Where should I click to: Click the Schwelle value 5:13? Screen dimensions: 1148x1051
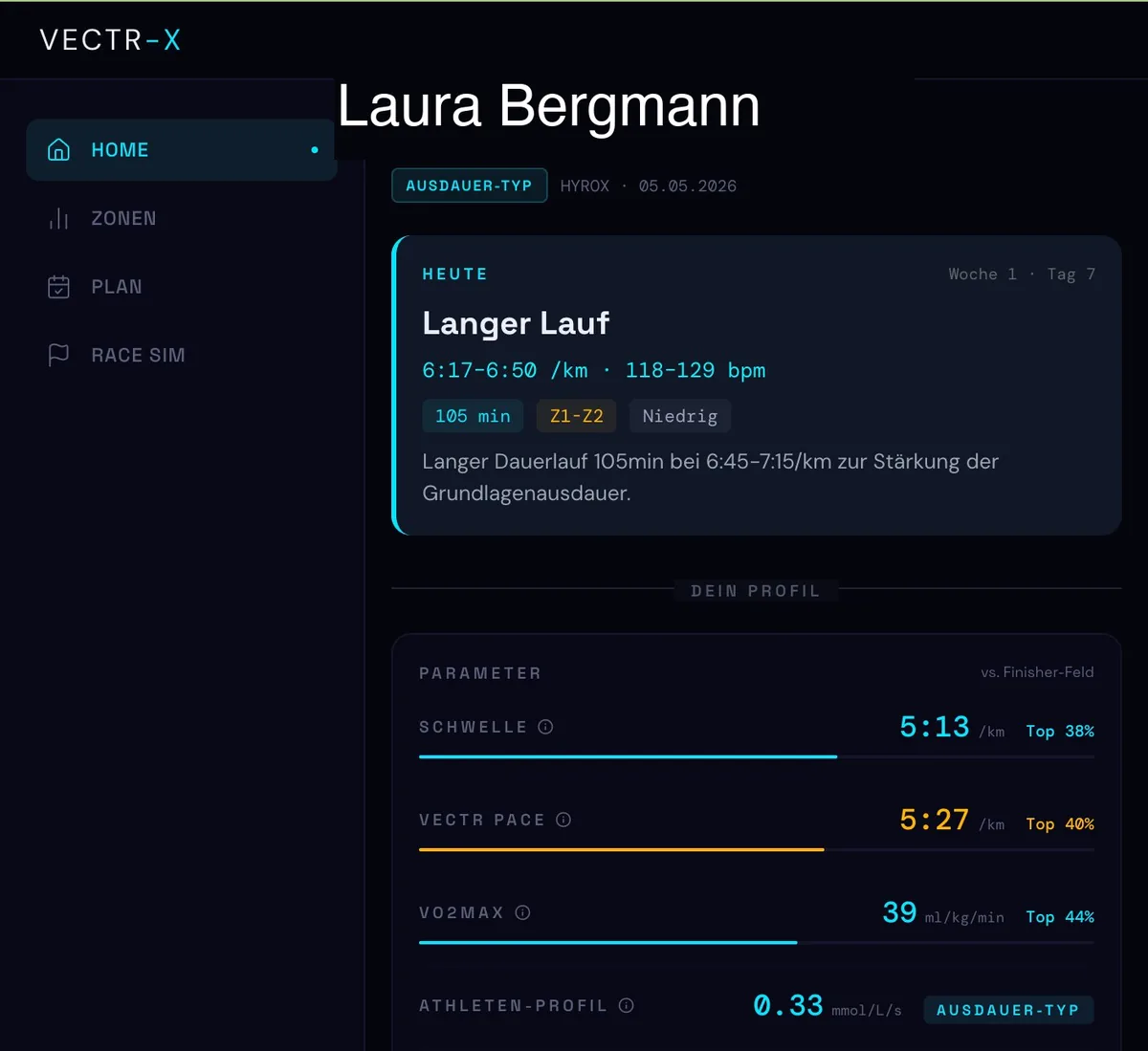coord(934,727)
